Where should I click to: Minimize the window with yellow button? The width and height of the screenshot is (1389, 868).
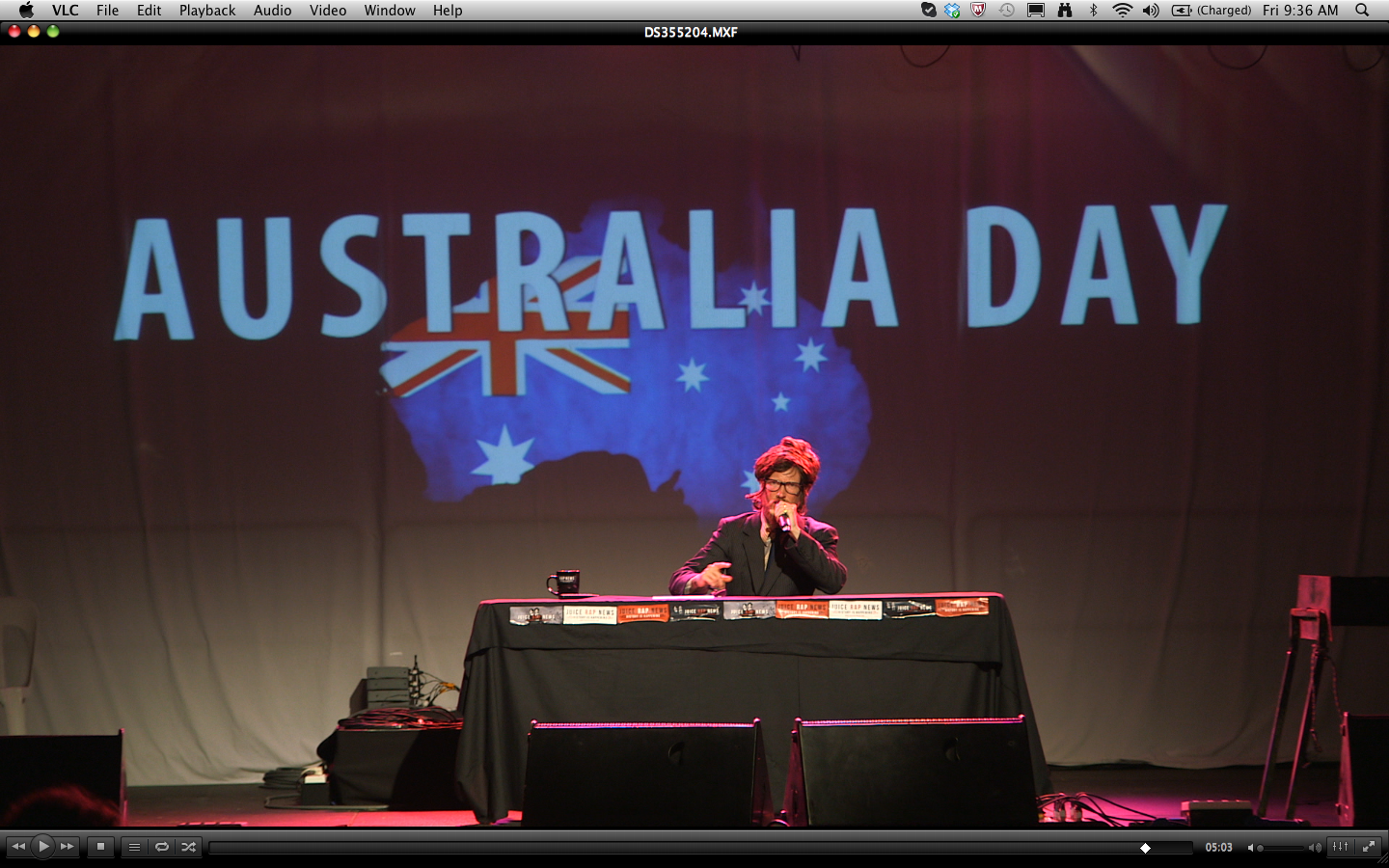tap(34, 32)
